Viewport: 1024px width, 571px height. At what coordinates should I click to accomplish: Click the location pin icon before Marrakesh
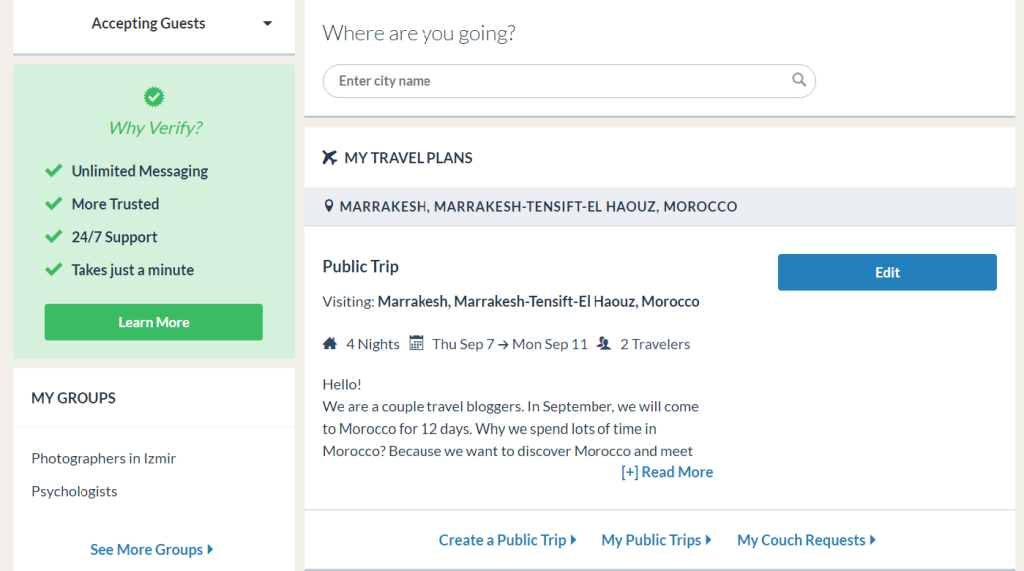tap(329, 207)
